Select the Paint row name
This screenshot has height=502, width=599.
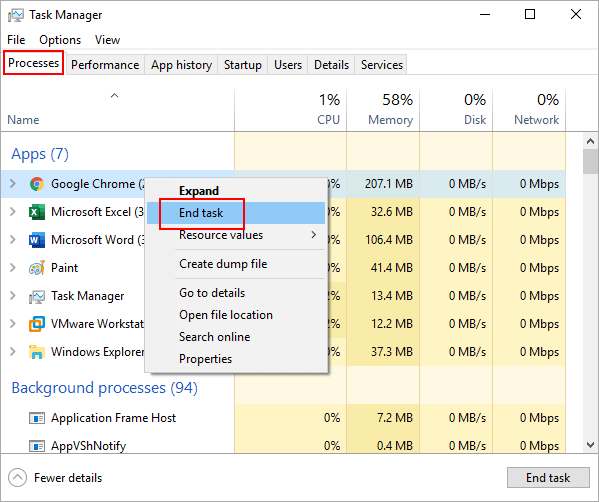[64, 268]
